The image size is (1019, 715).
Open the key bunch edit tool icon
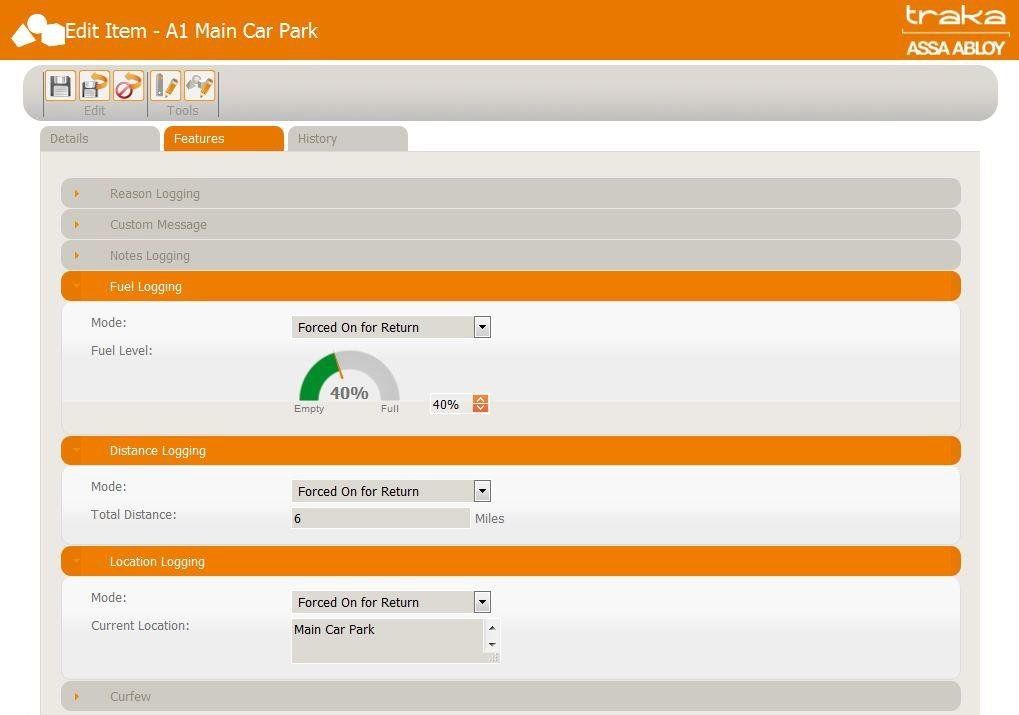click(x=200, y=86)
